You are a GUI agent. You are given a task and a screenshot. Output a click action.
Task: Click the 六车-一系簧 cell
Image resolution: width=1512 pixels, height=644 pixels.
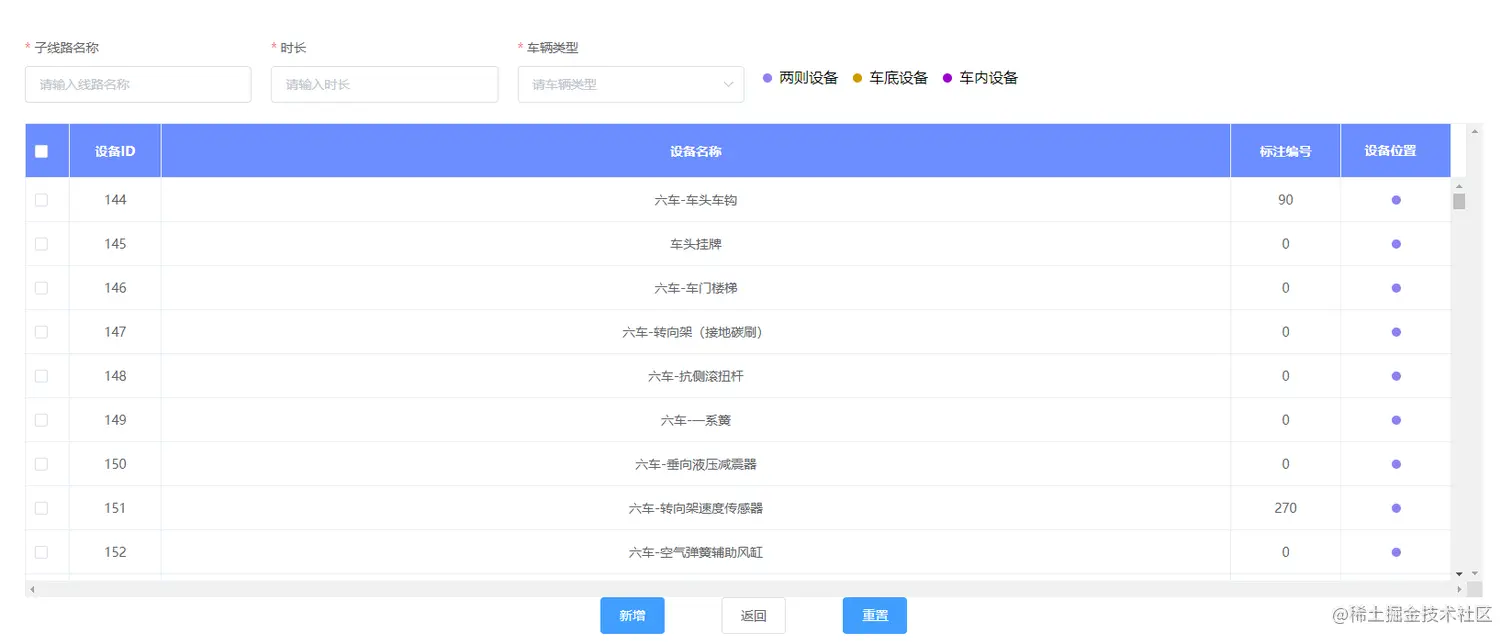696,420
